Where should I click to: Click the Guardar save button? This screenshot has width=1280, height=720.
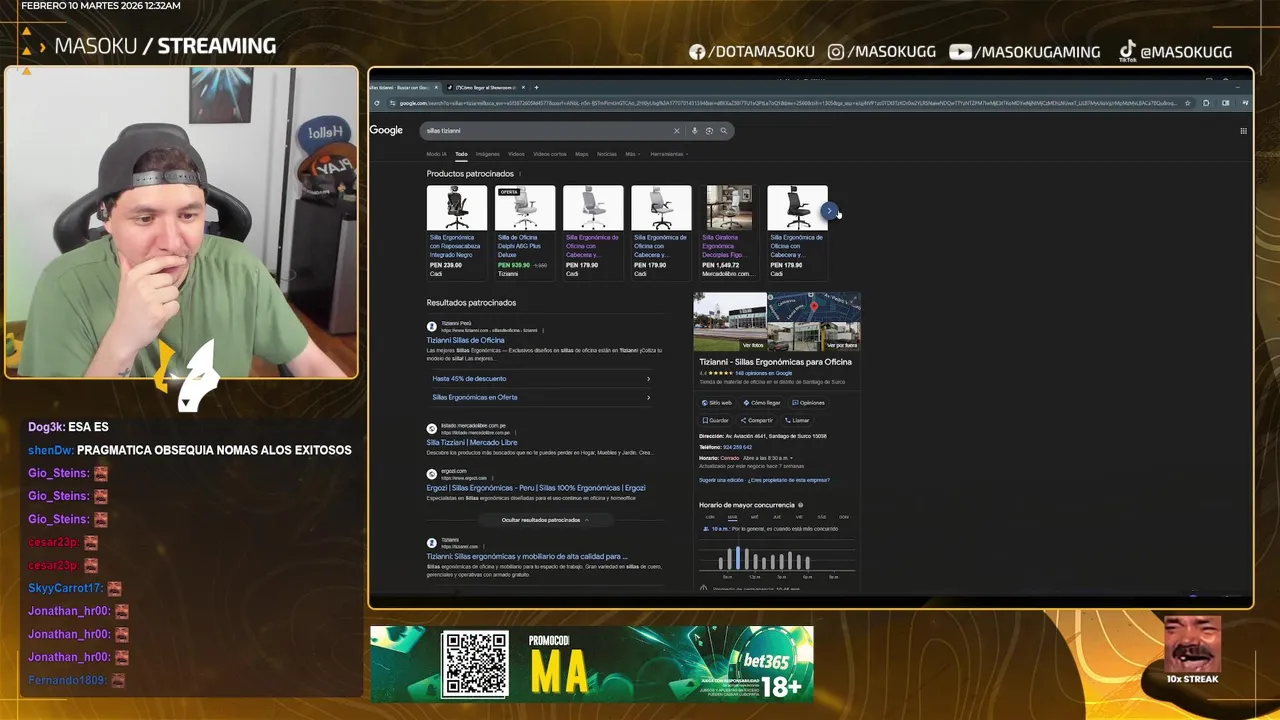(716, 420)
